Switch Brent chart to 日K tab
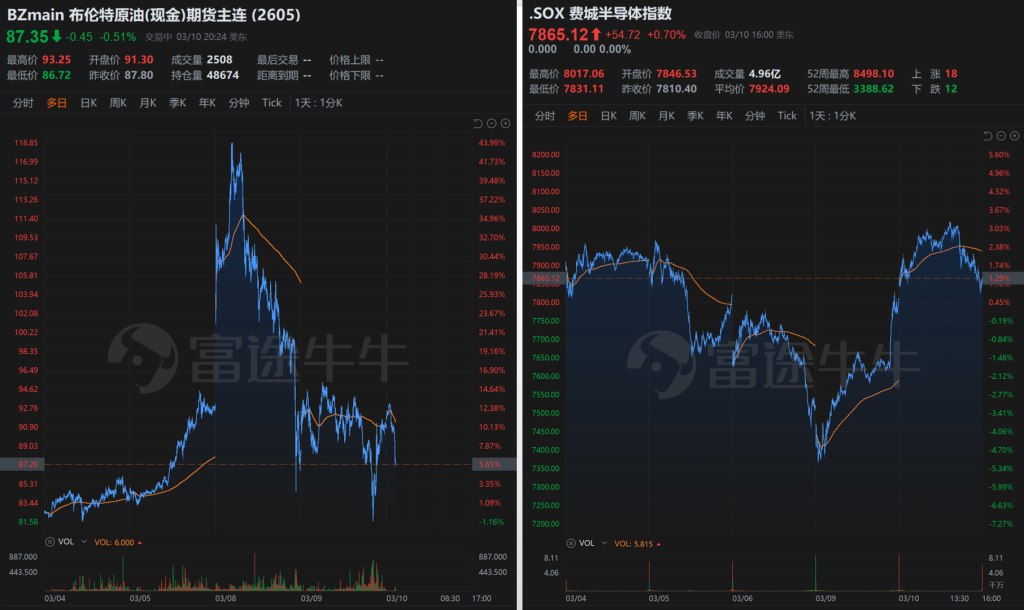This screenshot has height=610, width=1024. [88, 102]
